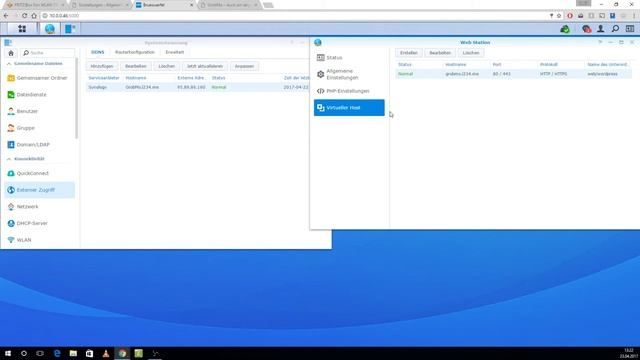This screenshot has width=640, height=360.
Task: Select the Synology DDNS row
Action: point(198,87)
